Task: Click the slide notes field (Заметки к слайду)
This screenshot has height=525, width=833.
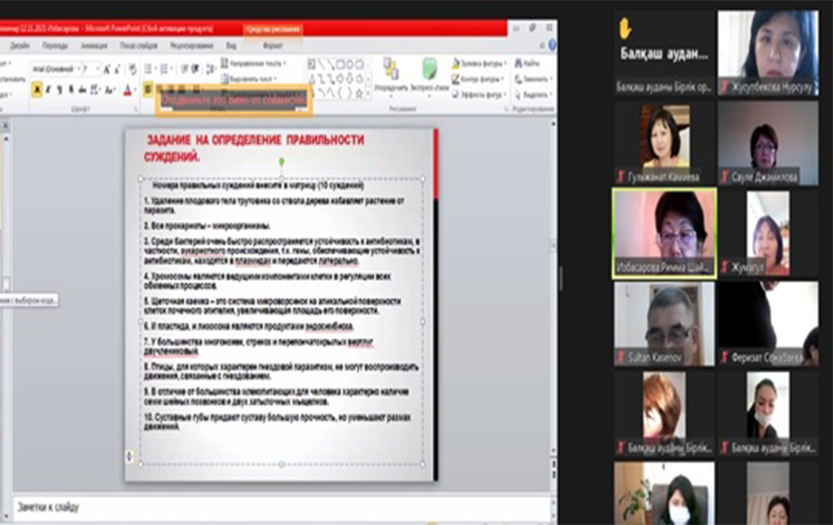Action: click(x=280, y=507)
